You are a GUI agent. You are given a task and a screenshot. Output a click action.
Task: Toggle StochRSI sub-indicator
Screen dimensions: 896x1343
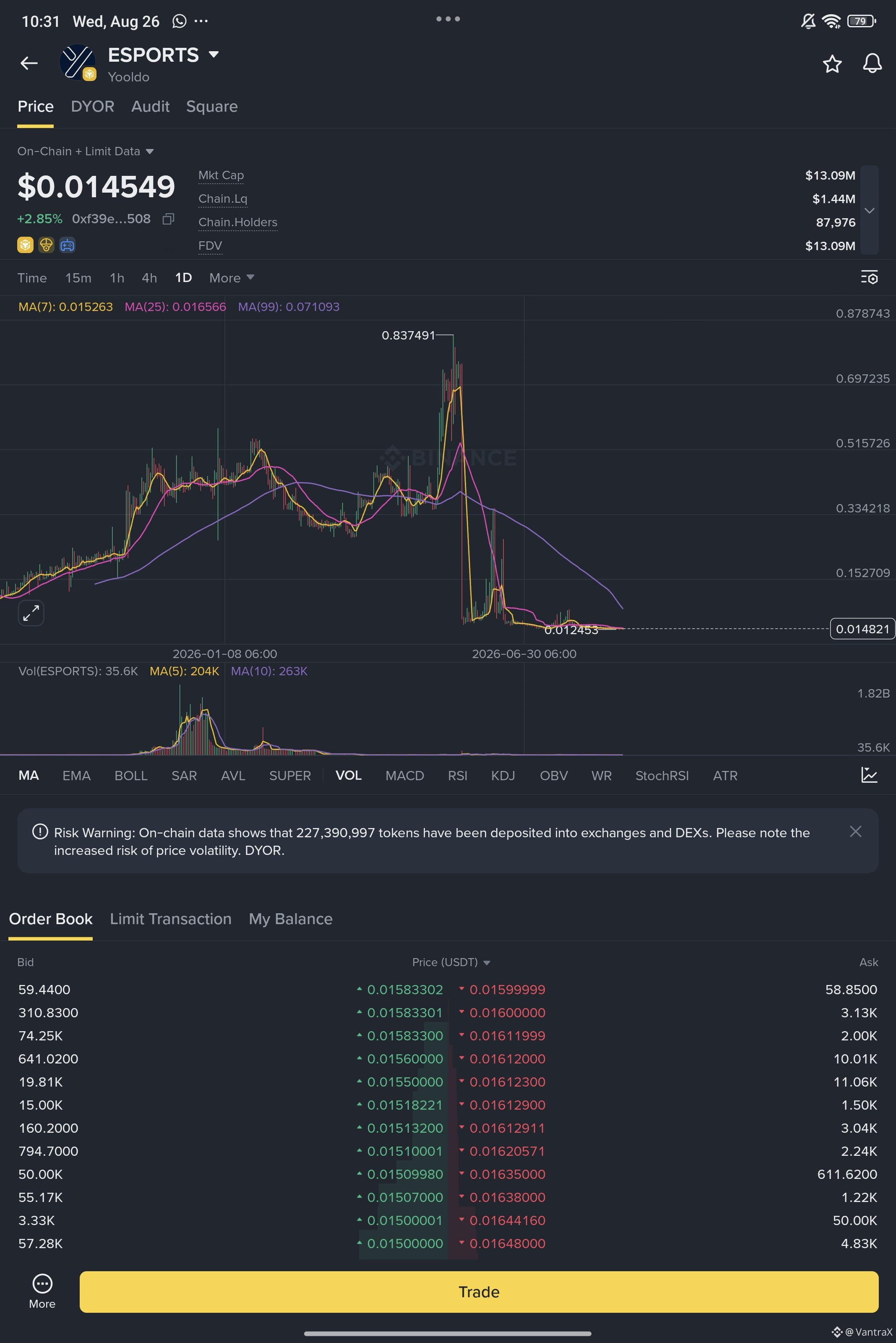click(662, 776)
